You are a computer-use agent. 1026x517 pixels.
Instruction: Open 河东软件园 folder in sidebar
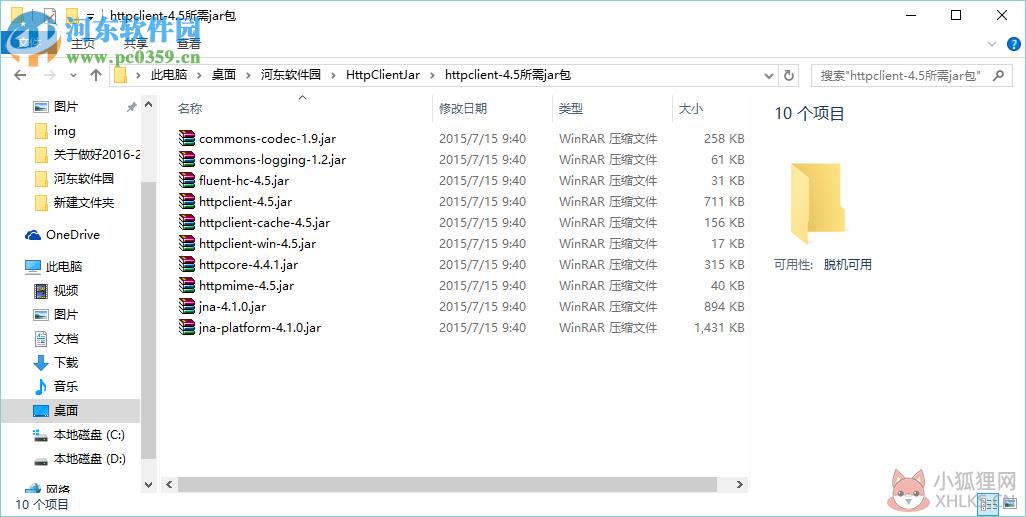(84, 178)
